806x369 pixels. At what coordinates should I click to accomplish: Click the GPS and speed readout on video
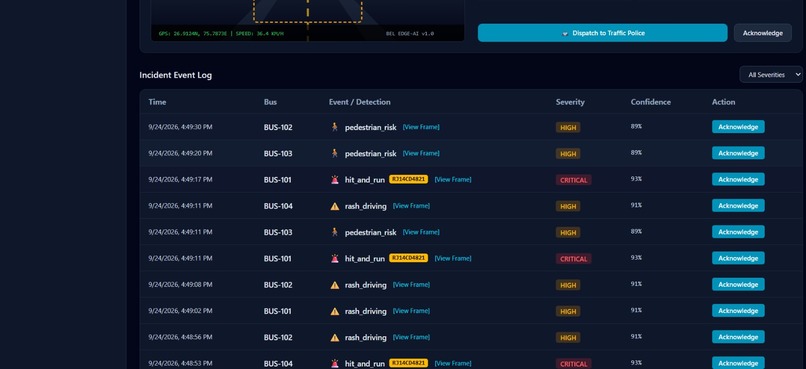pos(221,33)
